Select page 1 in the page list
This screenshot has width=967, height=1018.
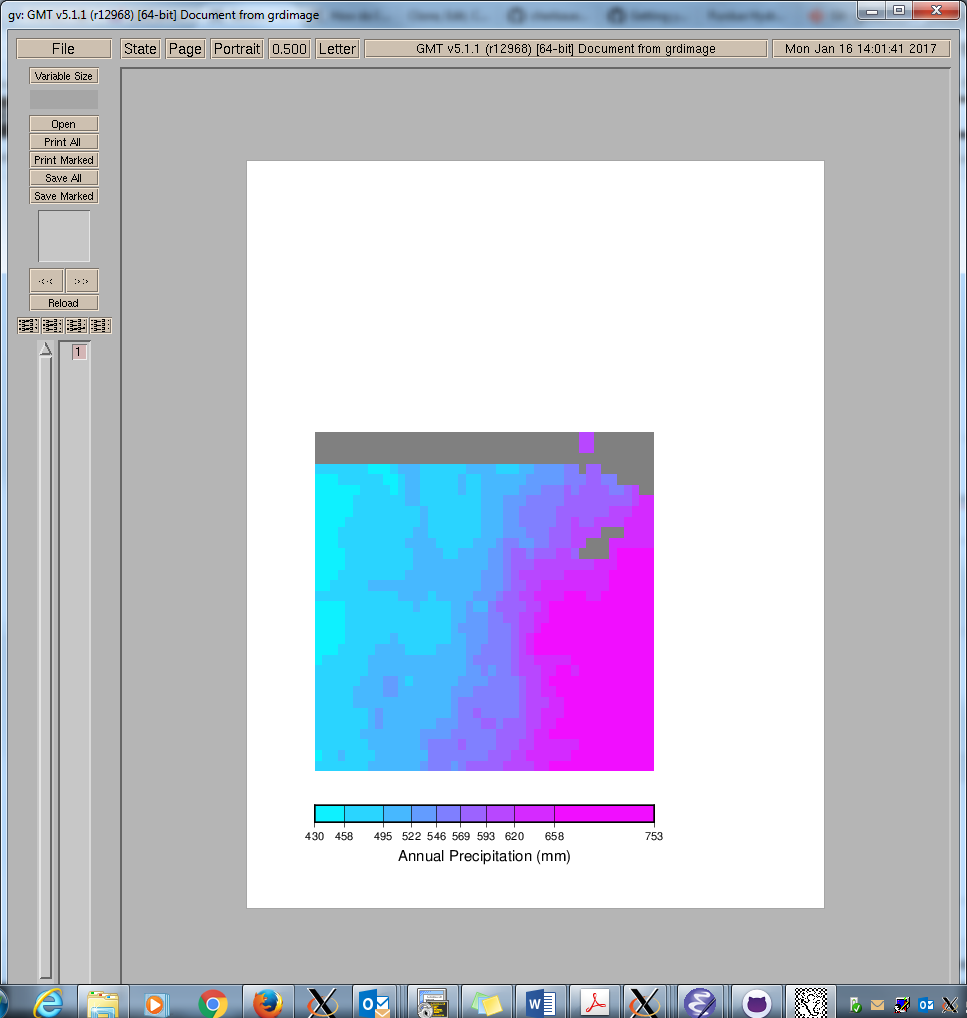point(80,352)
